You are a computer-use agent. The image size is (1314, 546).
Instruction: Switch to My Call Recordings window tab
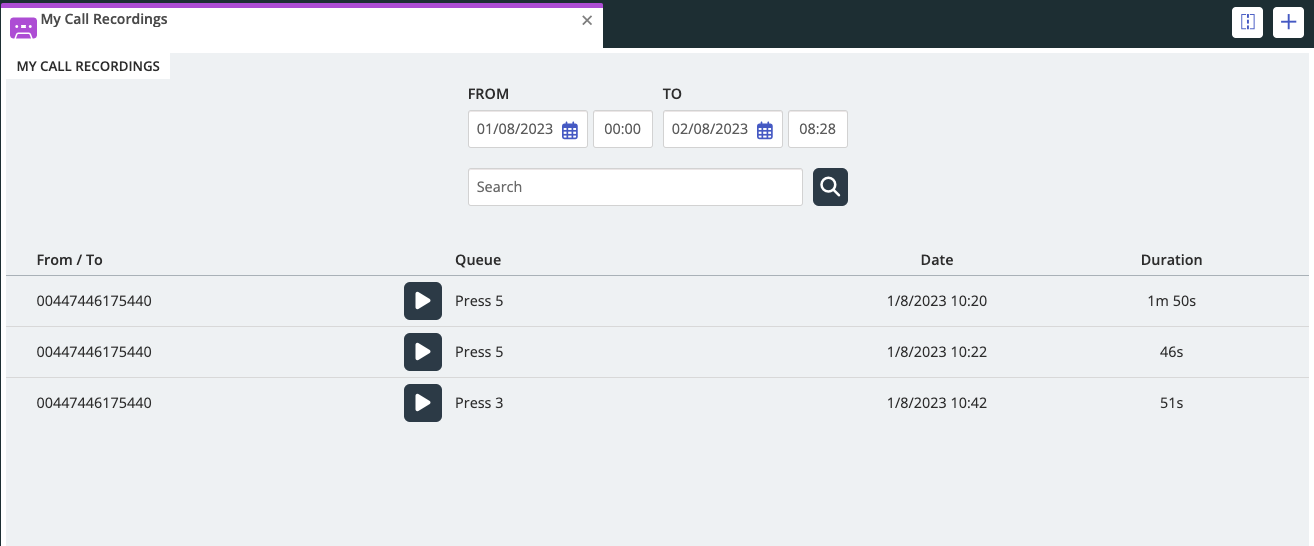(300, 20)
